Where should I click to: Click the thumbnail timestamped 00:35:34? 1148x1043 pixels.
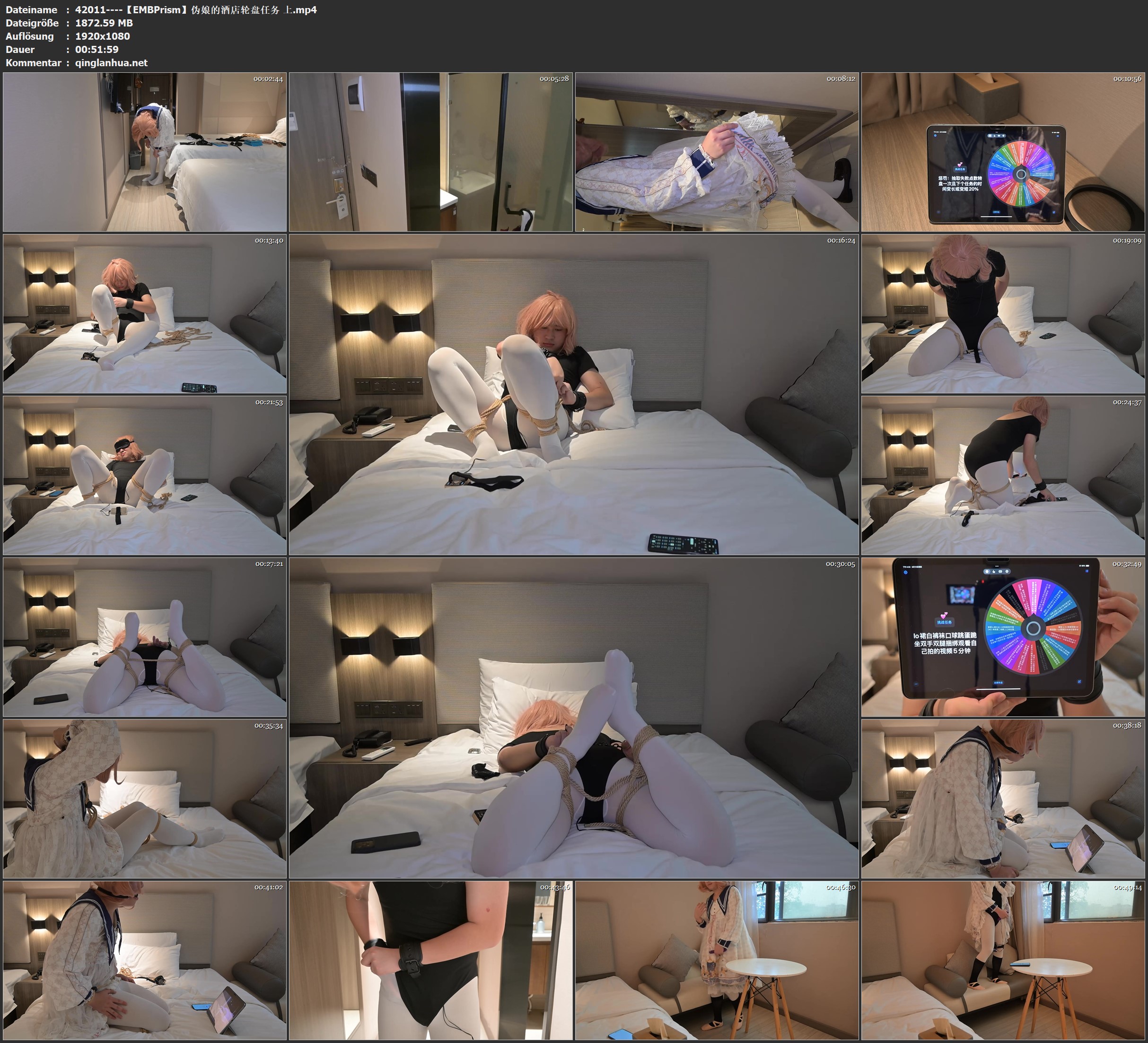coord(145,799)
